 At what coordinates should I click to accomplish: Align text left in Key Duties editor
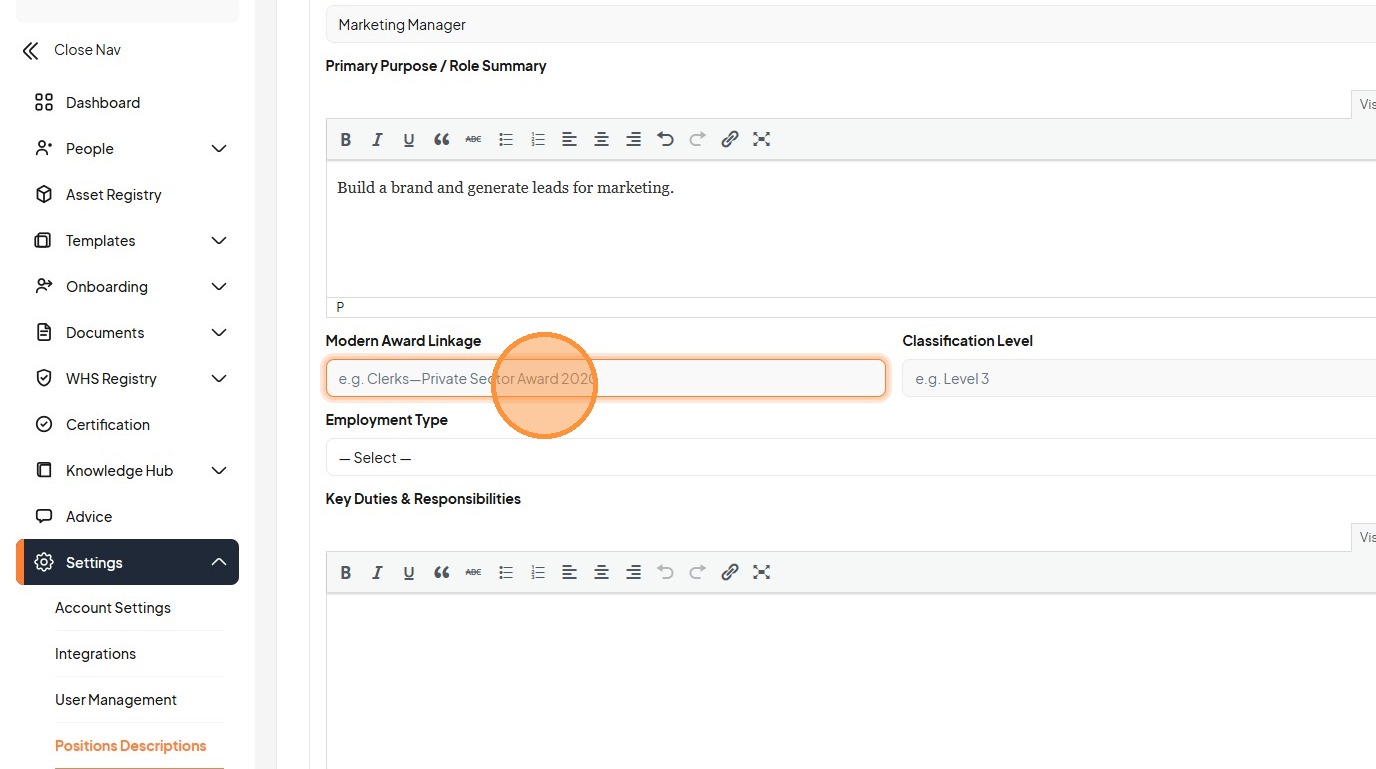pos(569,573)
